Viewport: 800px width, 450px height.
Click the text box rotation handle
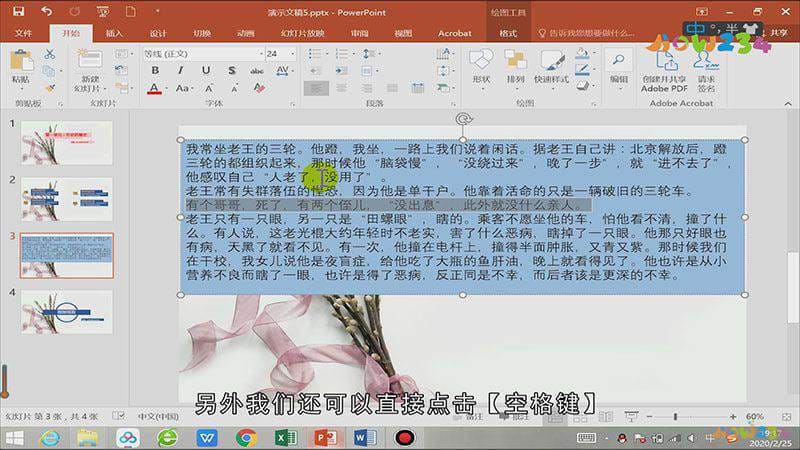(x=463, y=119)
